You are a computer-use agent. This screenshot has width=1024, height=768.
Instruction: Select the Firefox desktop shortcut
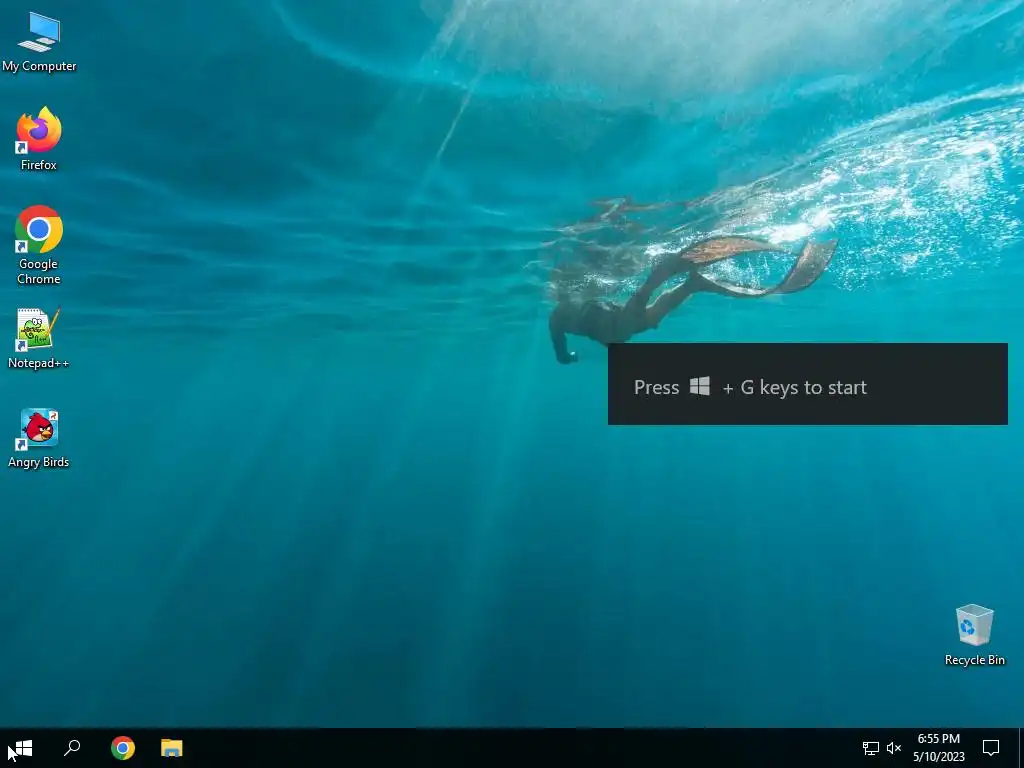[x=39, y=138]
